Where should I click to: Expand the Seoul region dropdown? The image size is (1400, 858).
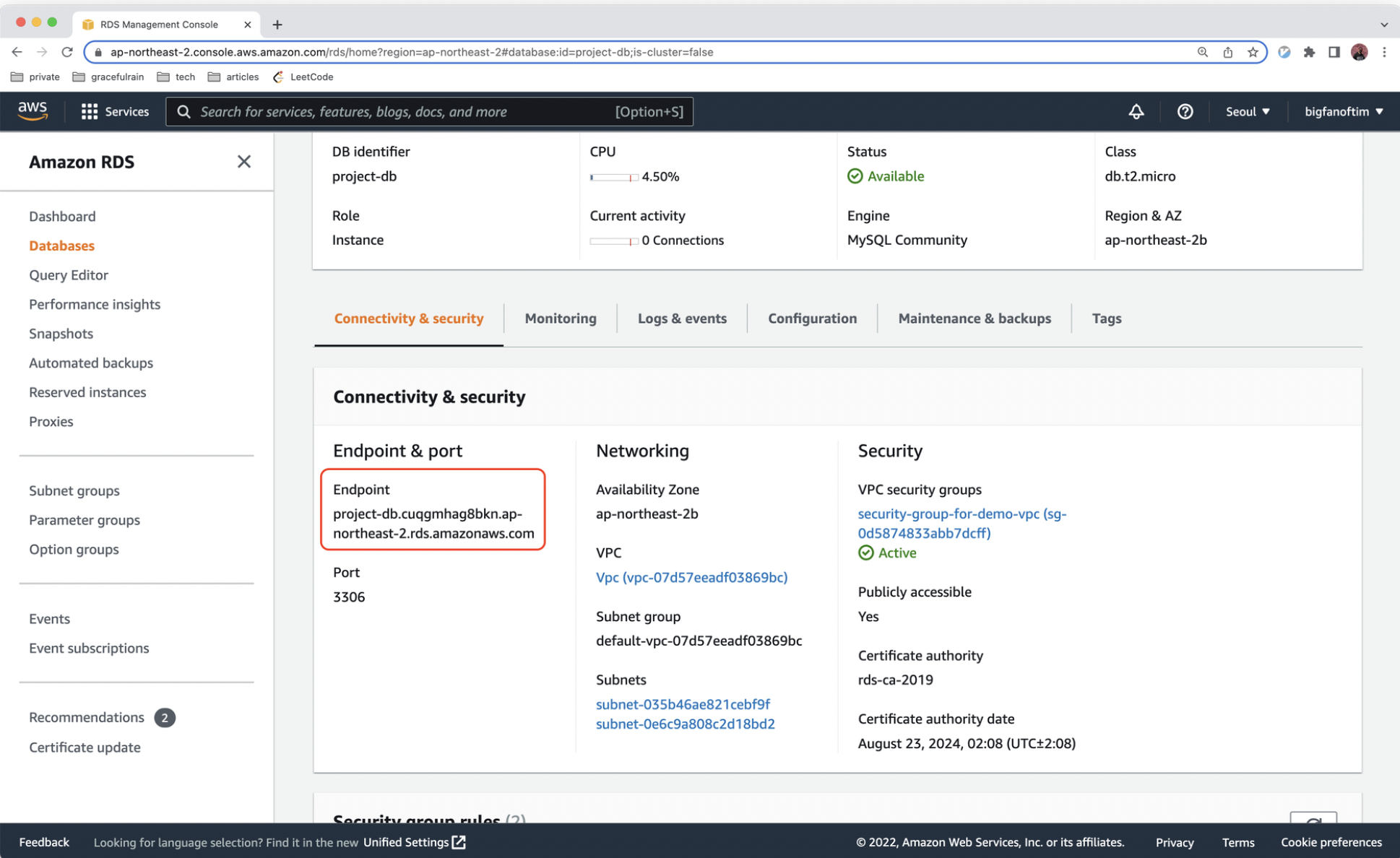[1248, 111]
